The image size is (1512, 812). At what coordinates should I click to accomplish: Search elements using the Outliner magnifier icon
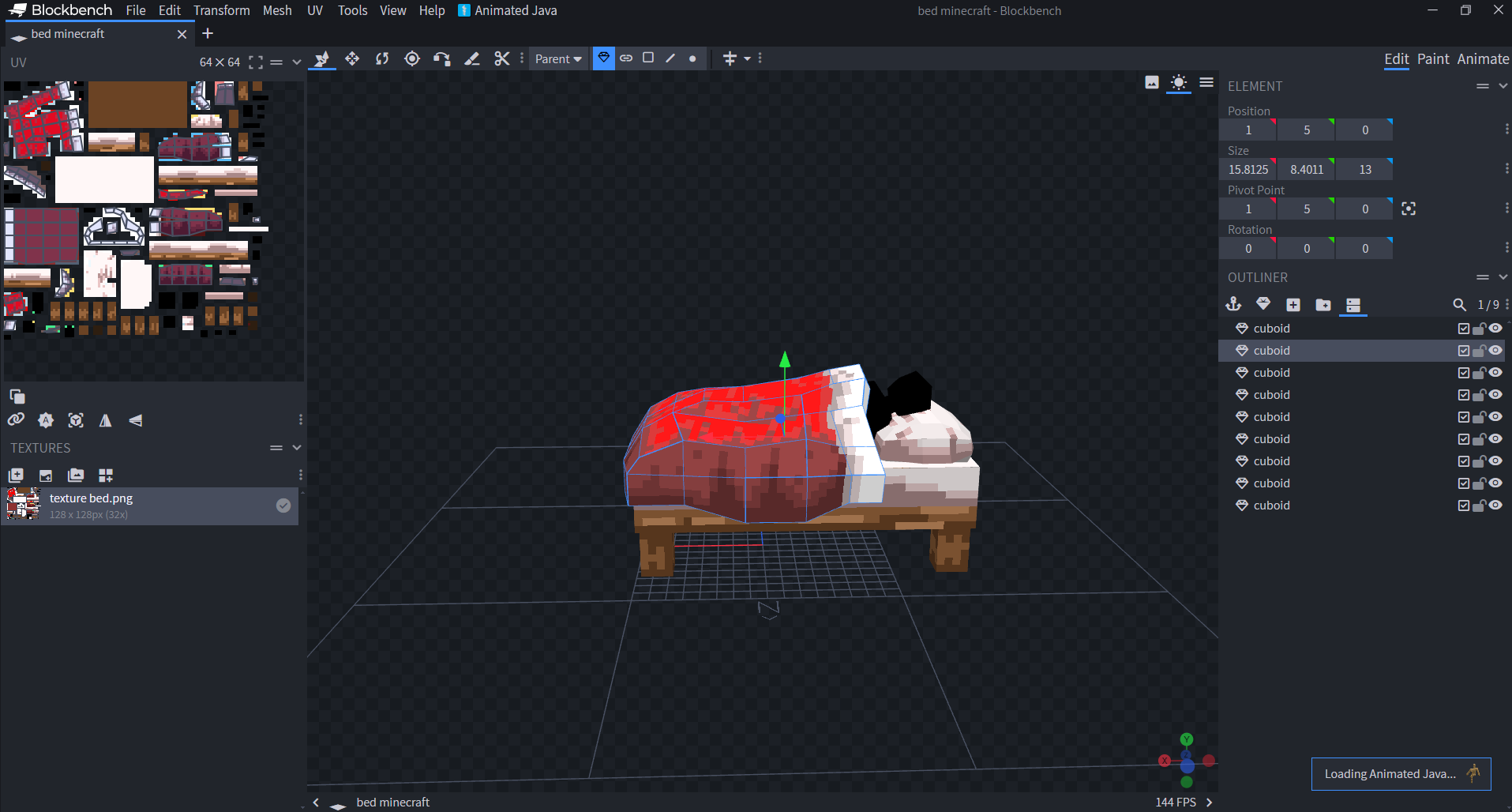[x=1458, y=304]
